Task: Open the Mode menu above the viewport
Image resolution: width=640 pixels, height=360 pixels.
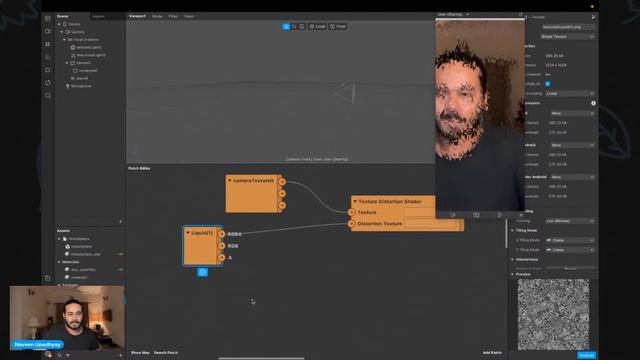Action: [x=157, y=16]
